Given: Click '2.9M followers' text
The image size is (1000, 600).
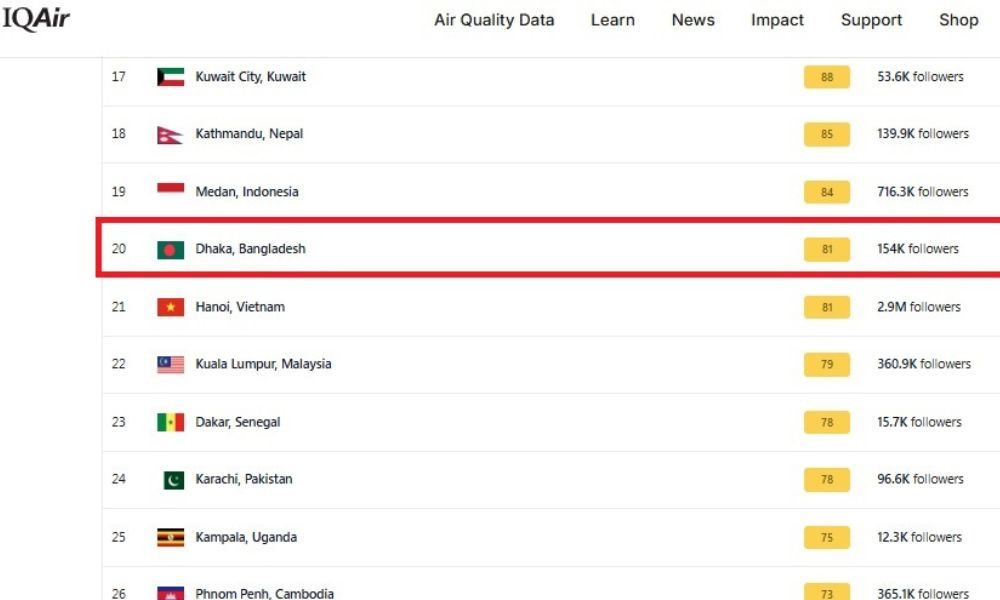Looking at the screenshot, I should coord(919,307).
